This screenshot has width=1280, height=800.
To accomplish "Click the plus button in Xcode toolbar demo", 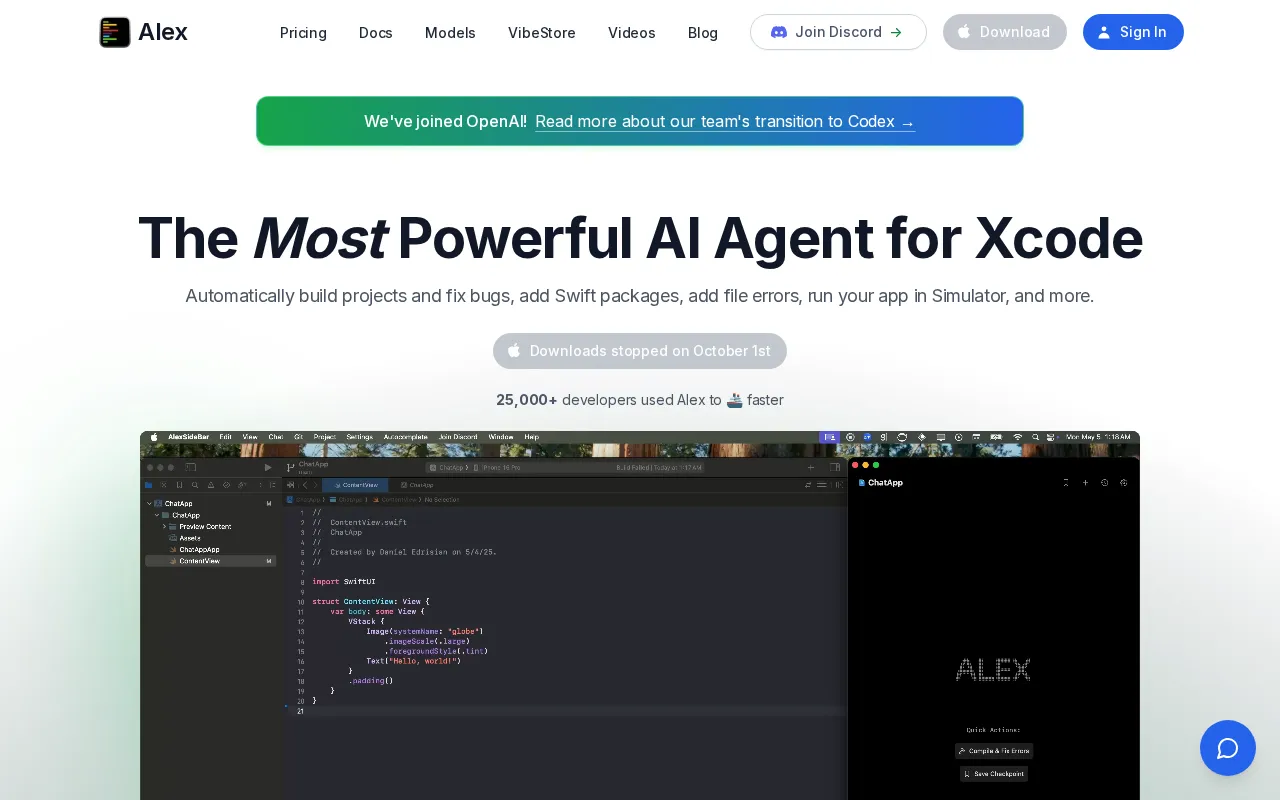I will (x=811, y=467).
